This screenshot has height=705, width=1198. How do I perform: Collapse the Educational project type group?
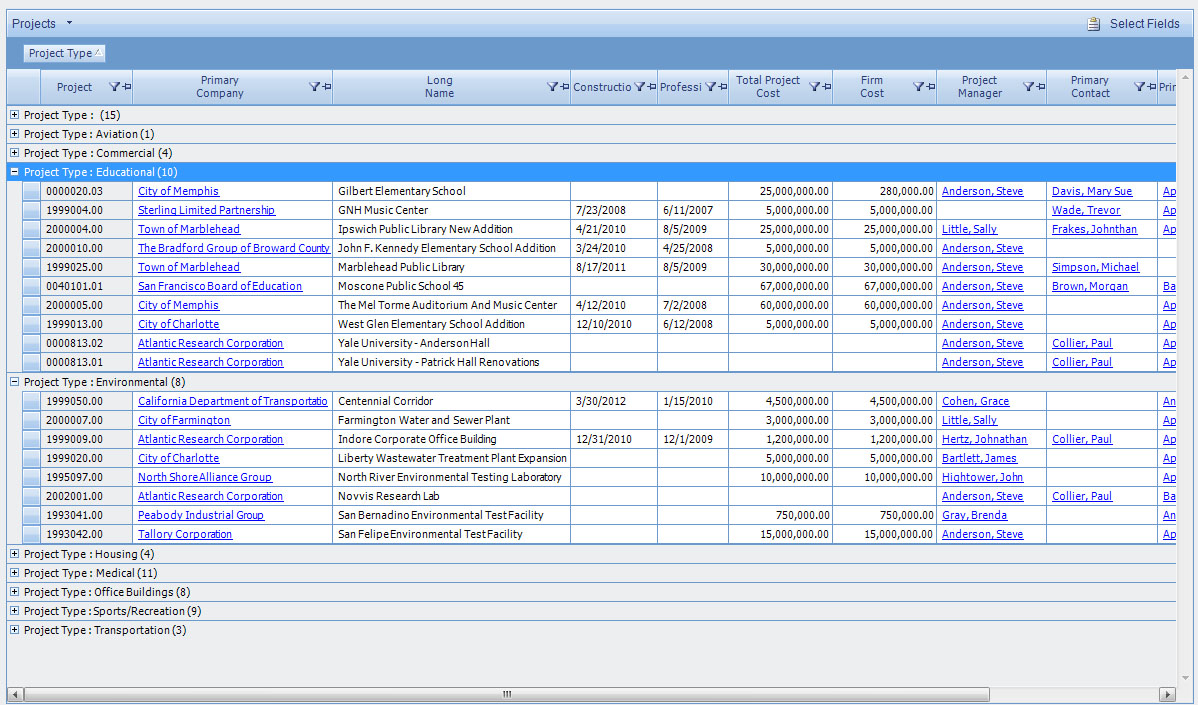(14, 171)
